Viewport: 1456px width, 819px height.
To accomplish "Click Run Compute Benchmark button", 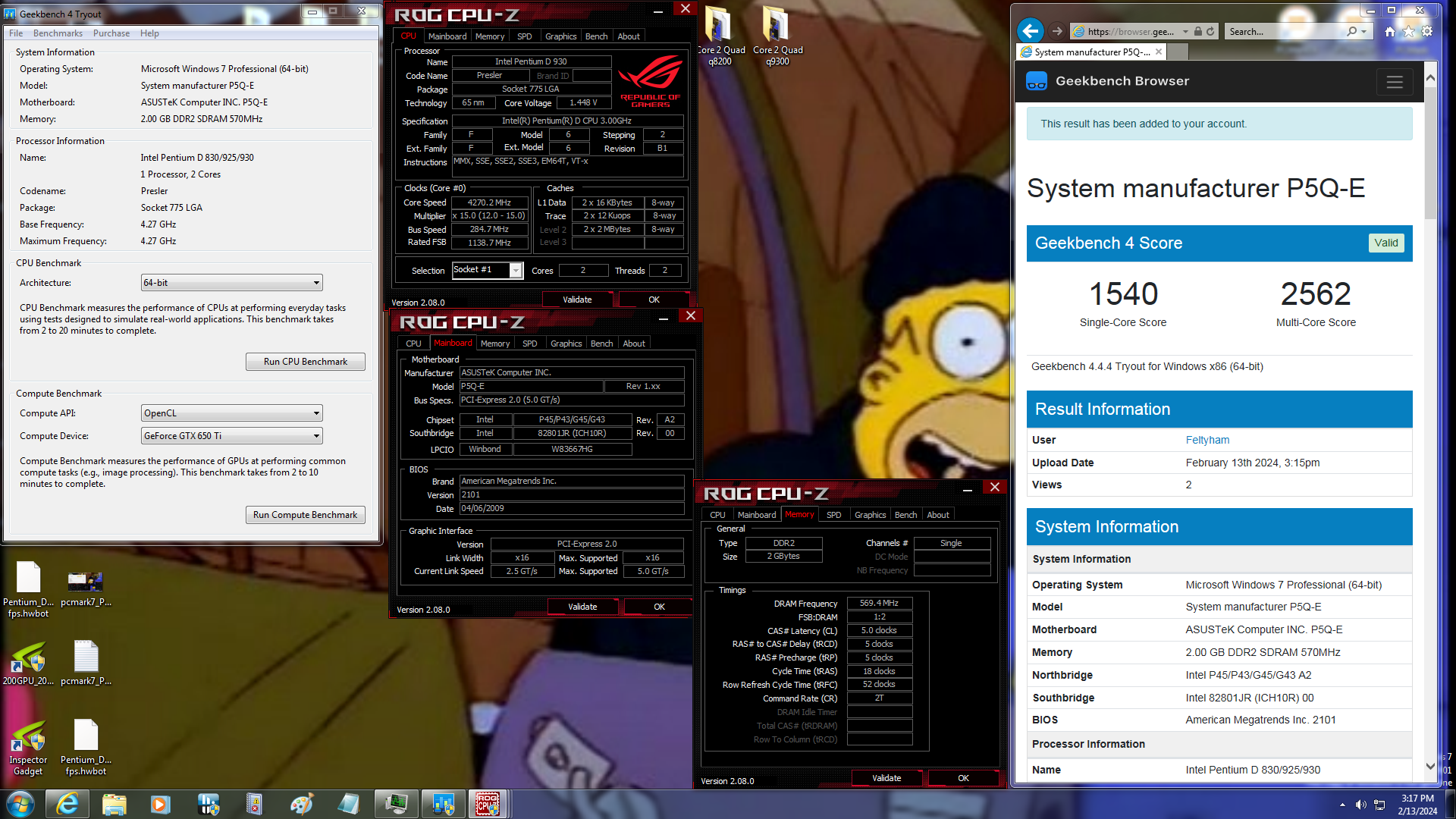I will coord(306,515).
